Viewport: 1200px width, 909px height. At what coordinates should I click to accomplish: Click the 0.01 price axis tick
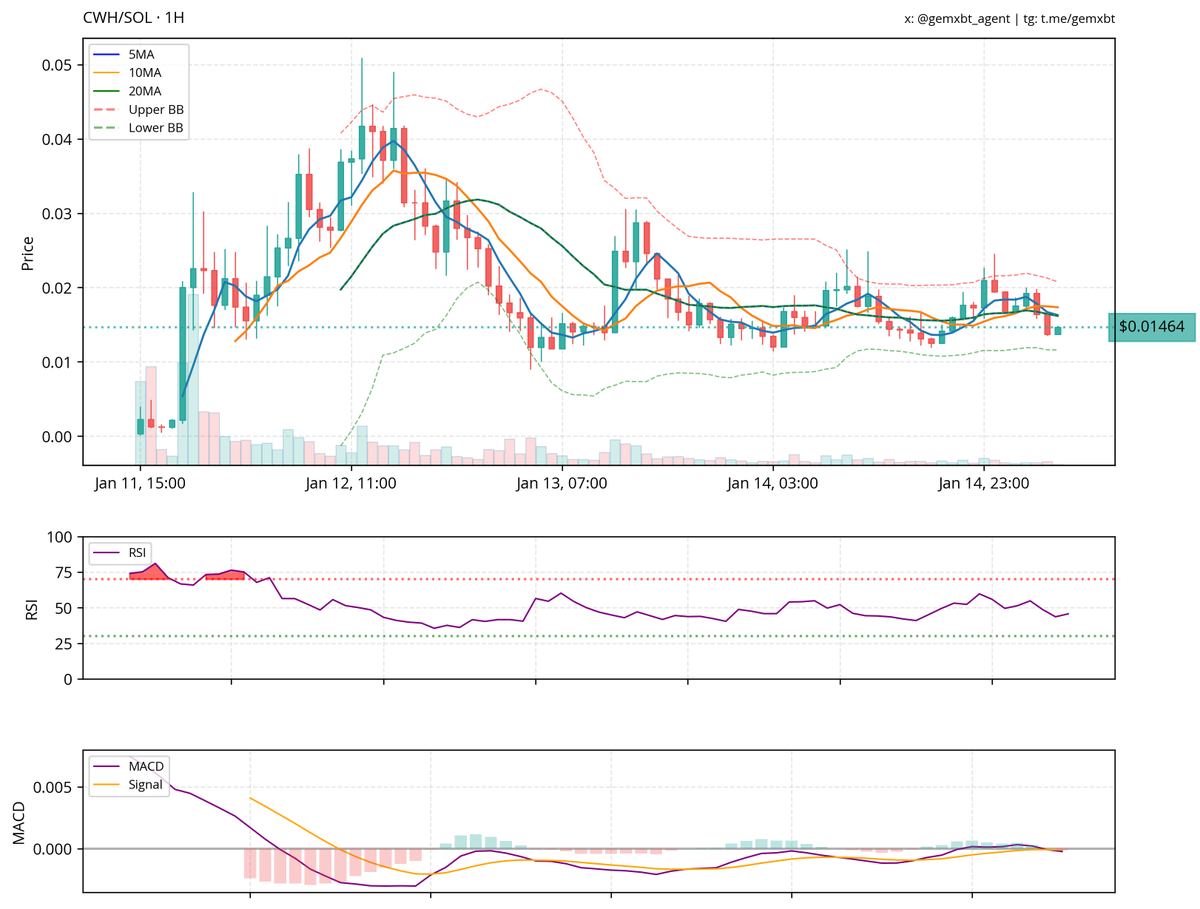click(x=58, y=362)
